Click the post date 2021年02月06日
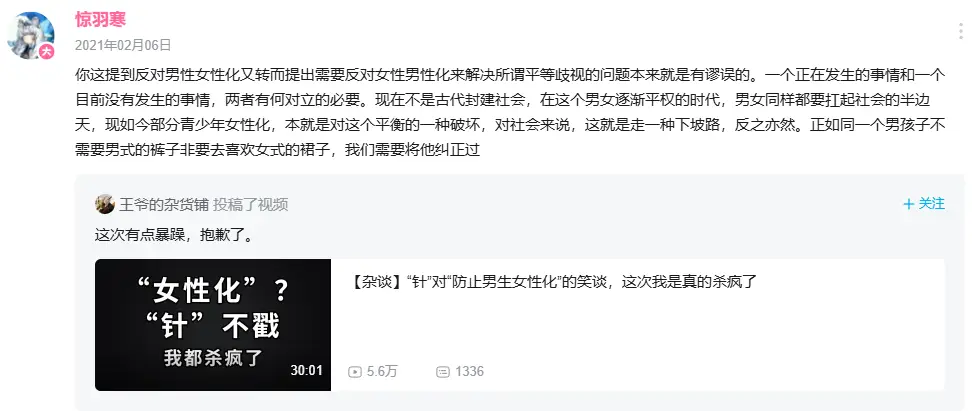 123,45
